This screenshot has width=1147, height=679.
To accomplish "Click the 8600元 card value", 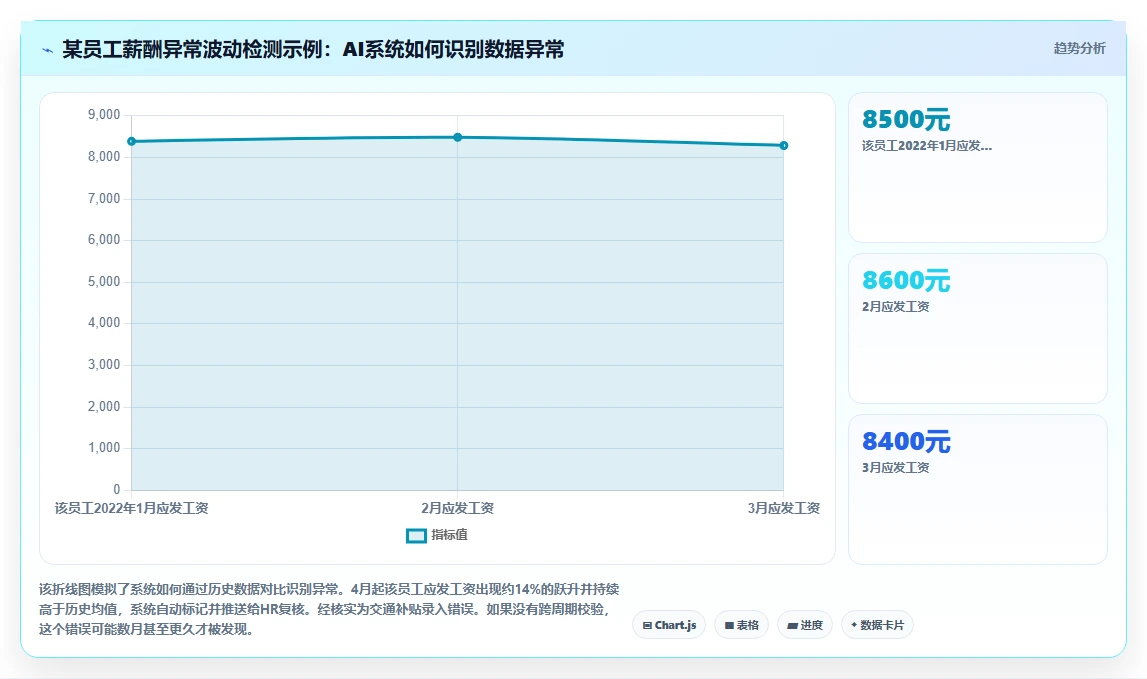I will 906,280.
